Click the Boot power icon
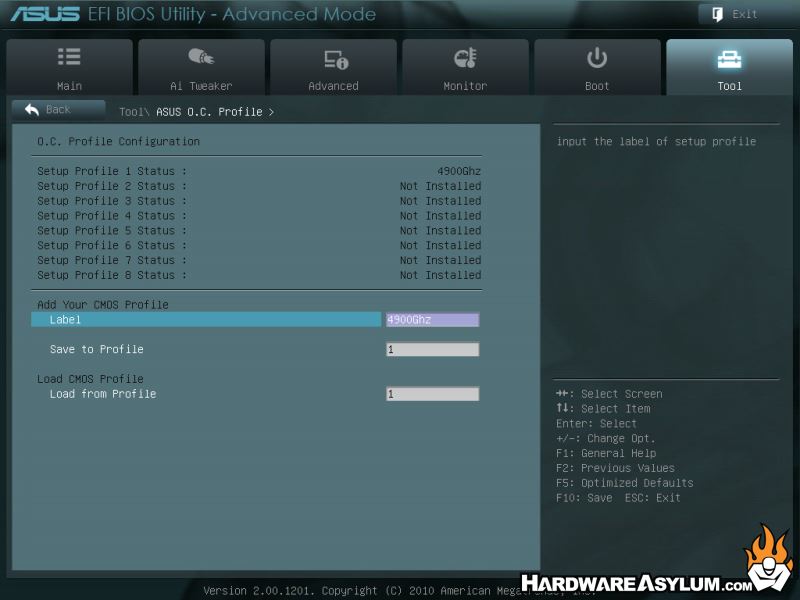 tap(596, 58)
